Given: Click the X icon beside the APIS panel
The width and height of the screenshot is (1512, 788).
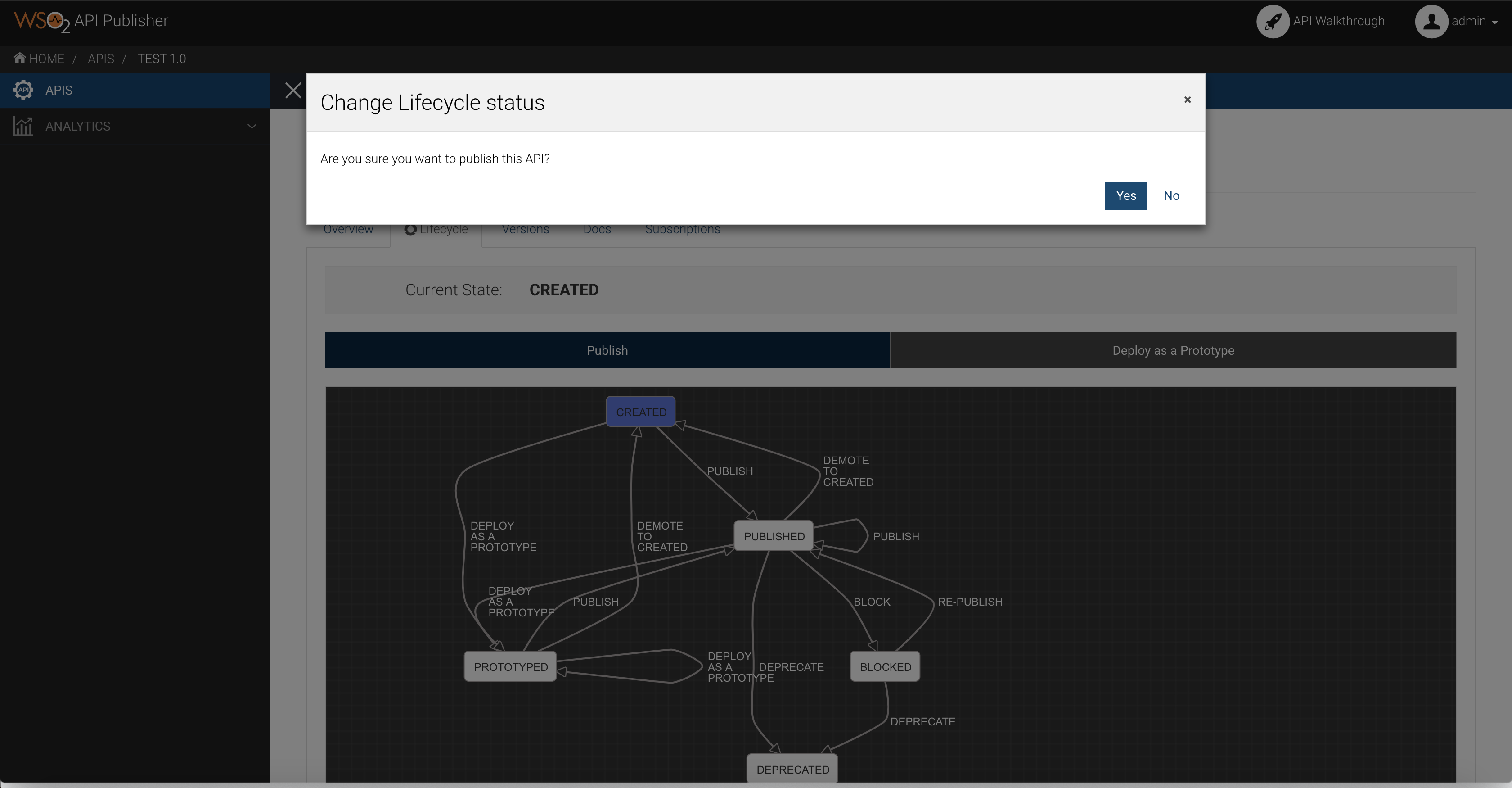Looking at the screenshot, I should coord(293,90).
